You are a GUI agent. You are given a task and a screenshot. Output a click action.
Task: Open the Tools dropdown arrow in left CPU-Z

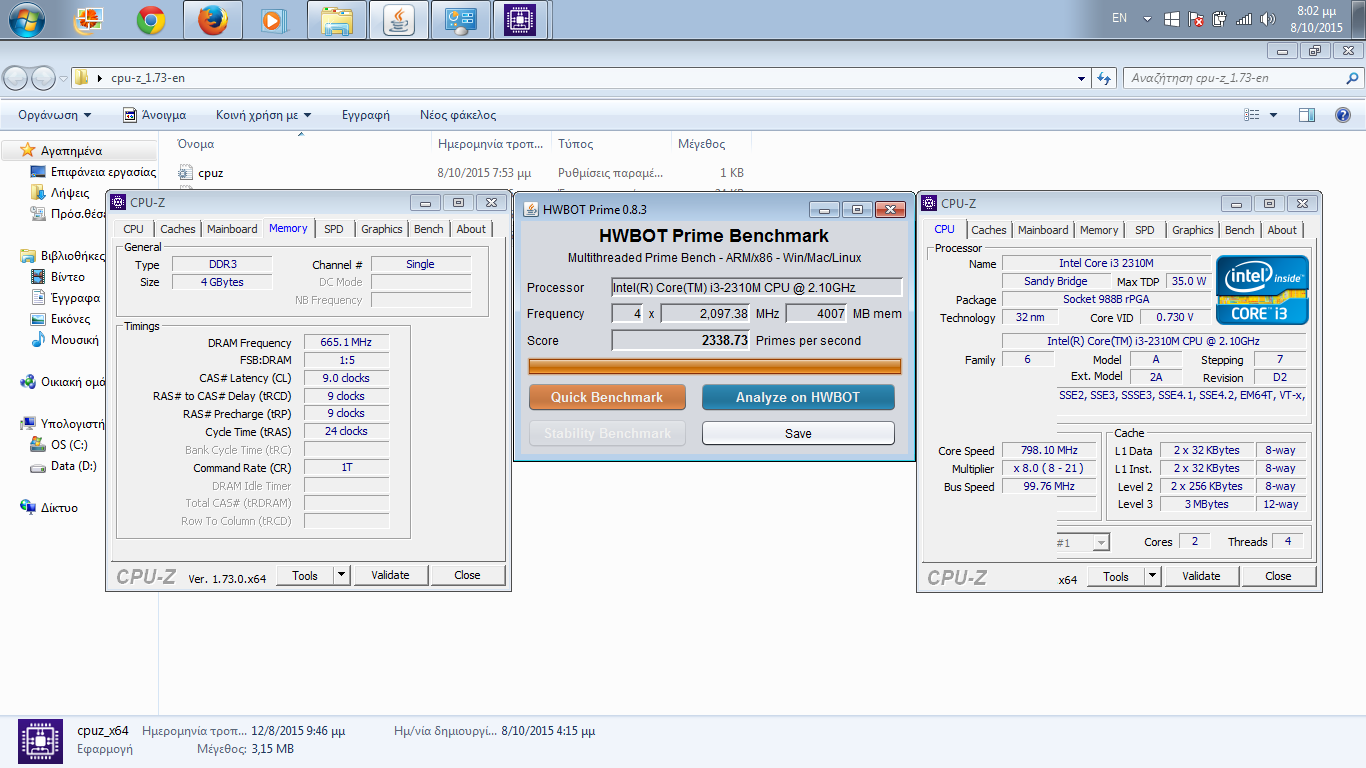click(x=341, y=575)
